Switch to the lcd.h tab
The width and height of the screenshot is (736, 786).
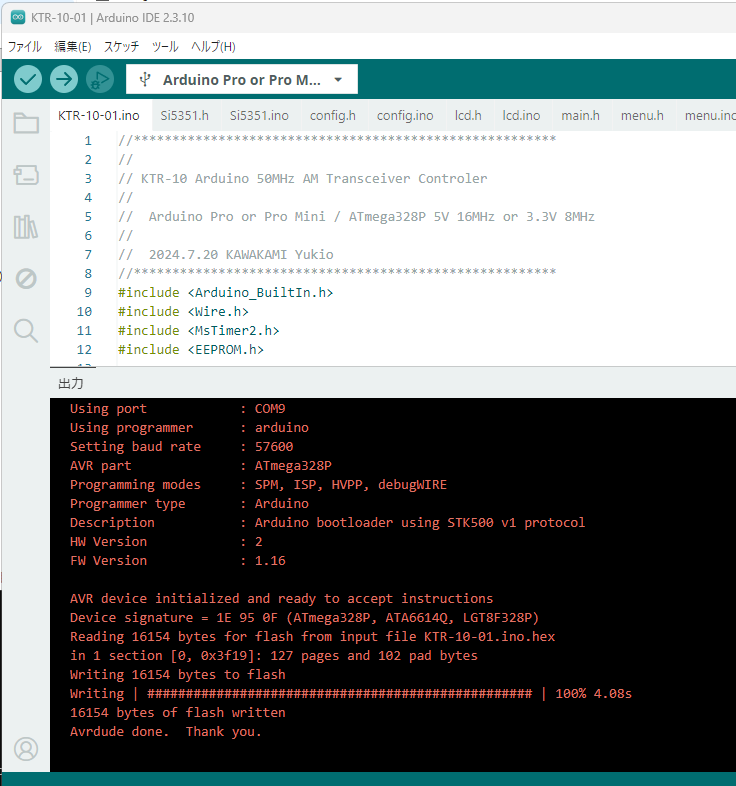(468, 116)
